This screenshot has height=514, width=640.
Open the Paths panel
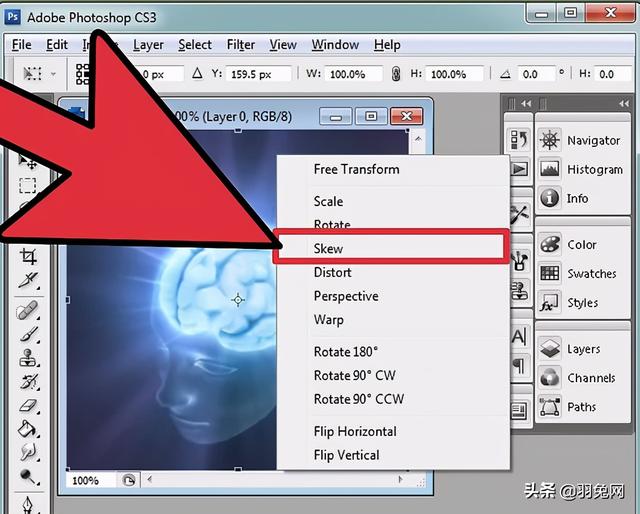tap(567, 407)
